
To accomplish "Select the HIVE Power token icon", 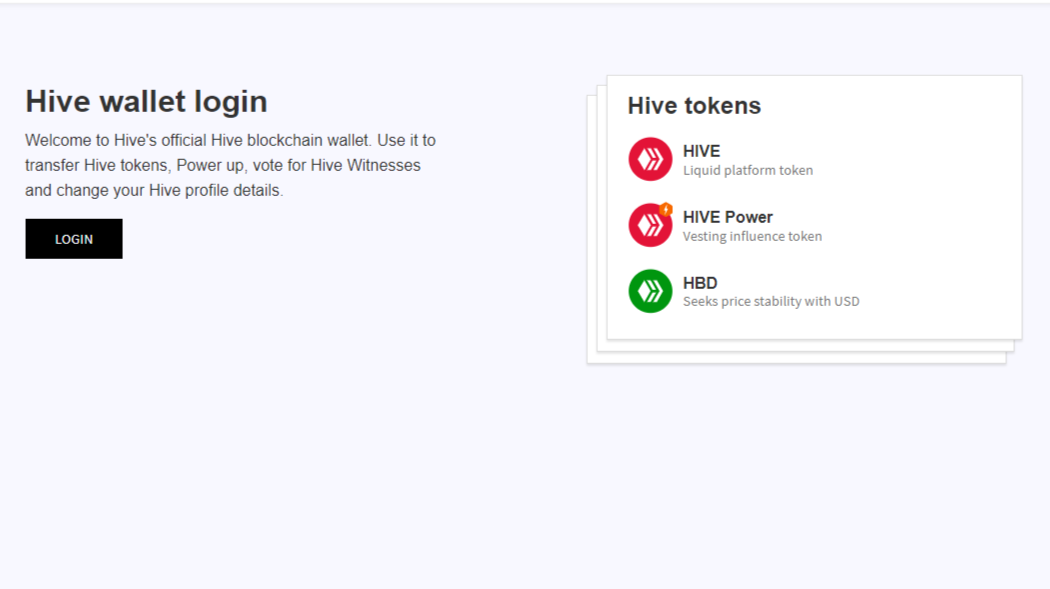I will [x=648, y=225].
